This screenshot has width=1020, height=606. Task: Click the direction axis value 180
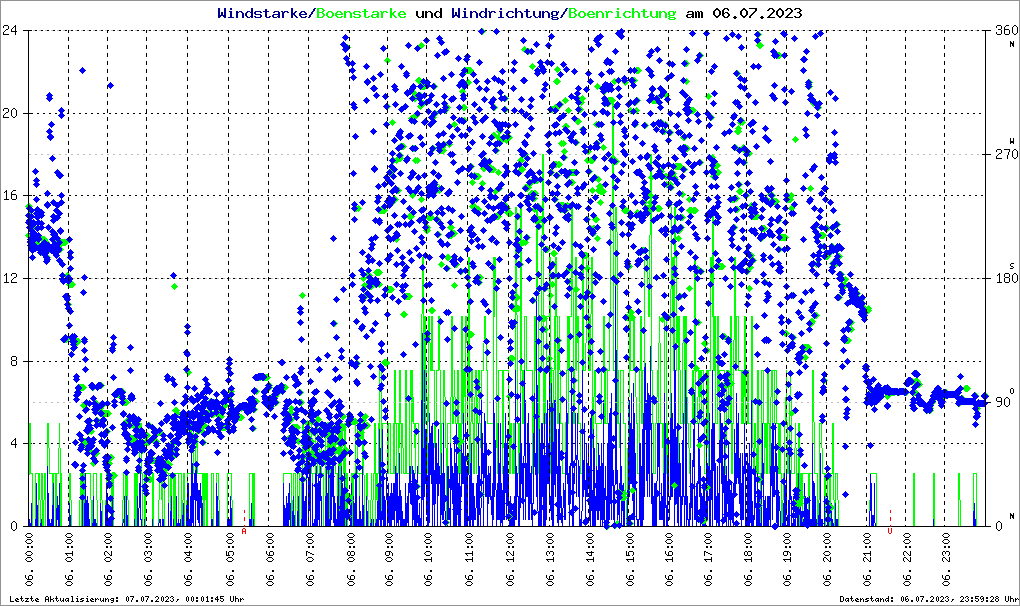pos(1006,278)
